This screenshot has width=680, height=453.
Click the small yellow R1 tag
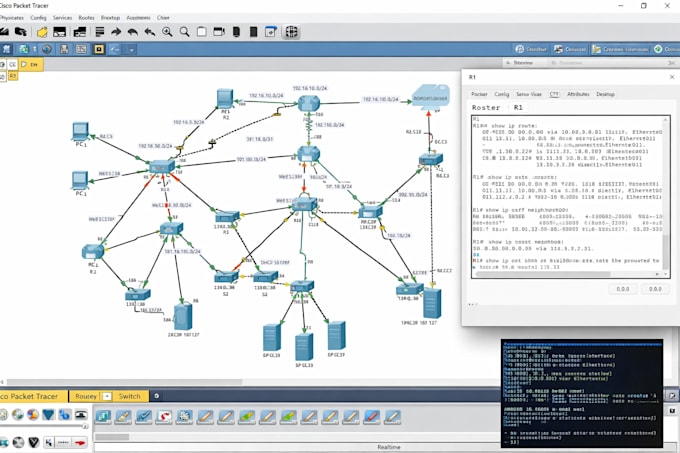(12, 76)
